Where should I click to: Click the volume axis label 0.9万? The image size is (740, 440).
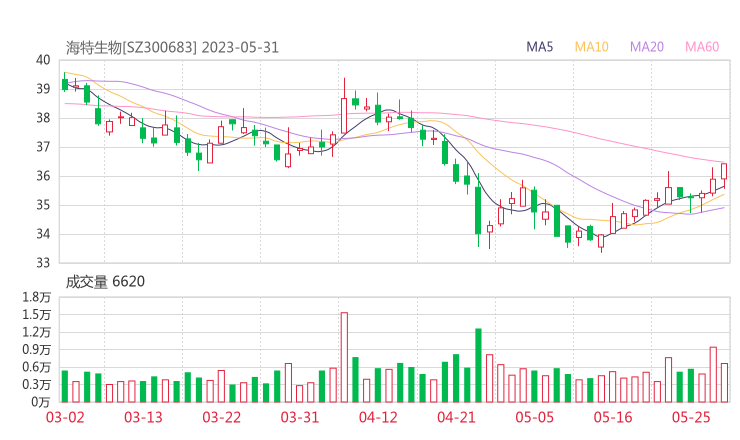tap(36, 350)
